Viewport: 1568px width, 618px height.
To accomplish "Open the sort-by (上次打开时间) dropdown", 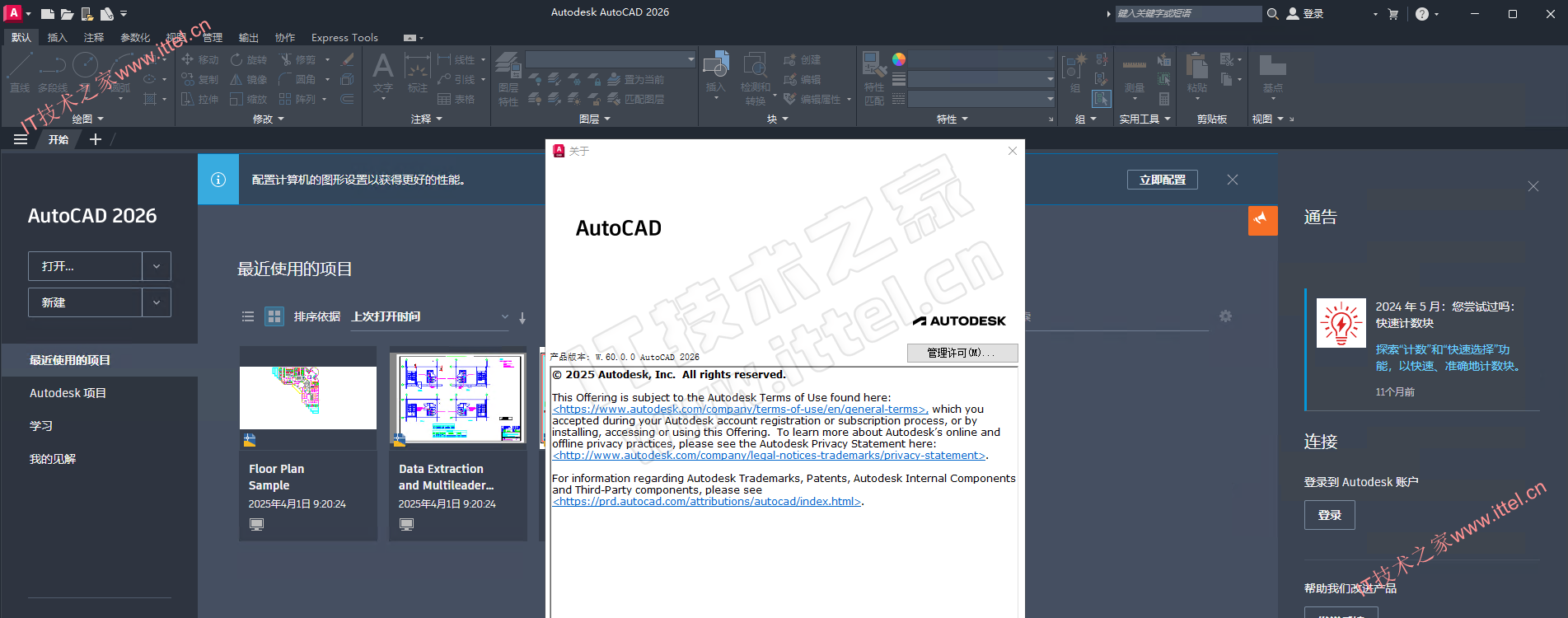I will tap(430, 317).
